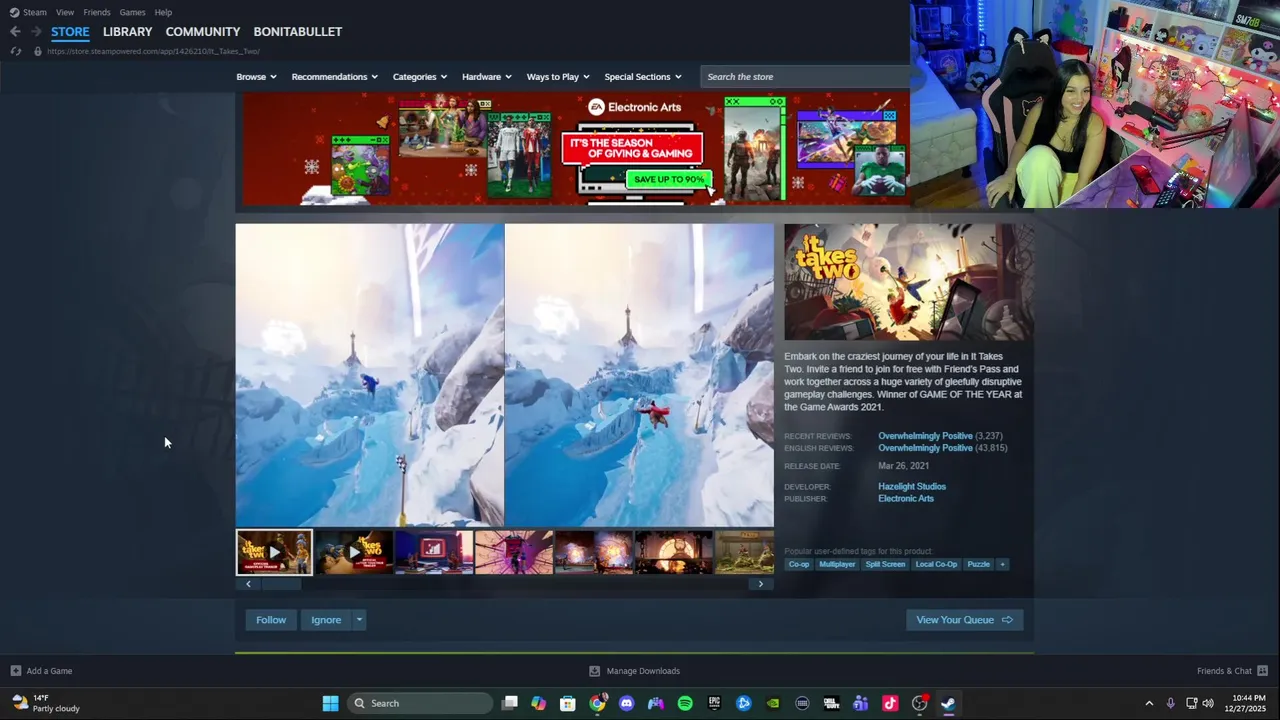Expand the Hardware dropdown
Image resolution: width=1280 pixels, height=720 pixels.
coord(486,77)
